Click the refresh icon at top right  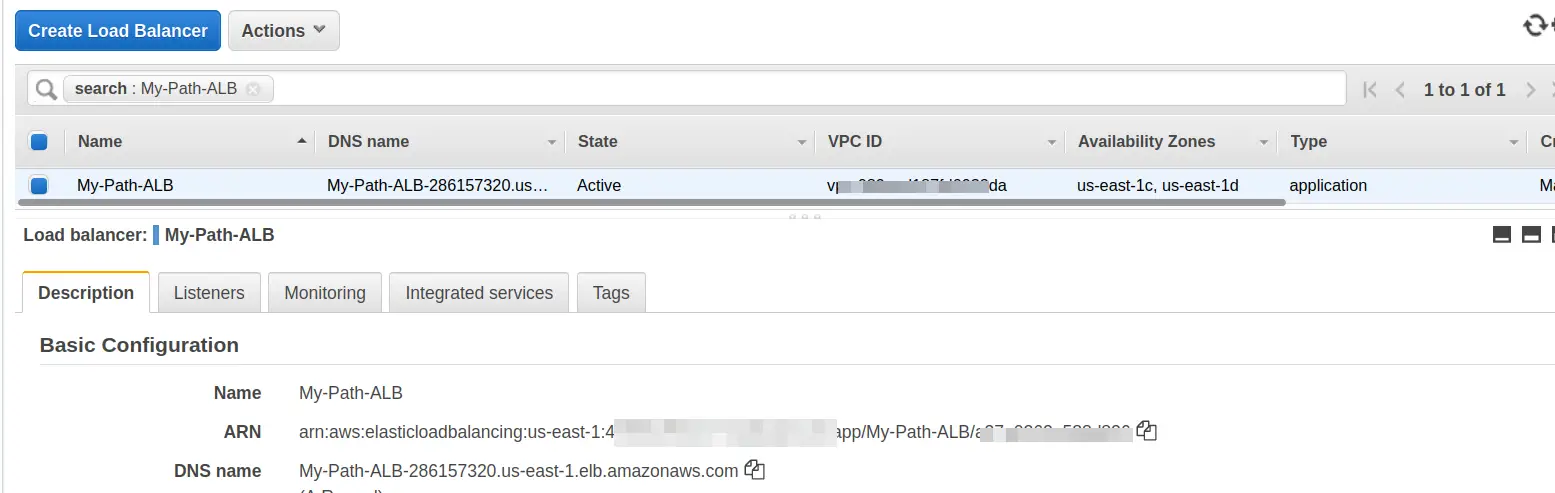pos(1535,26)
